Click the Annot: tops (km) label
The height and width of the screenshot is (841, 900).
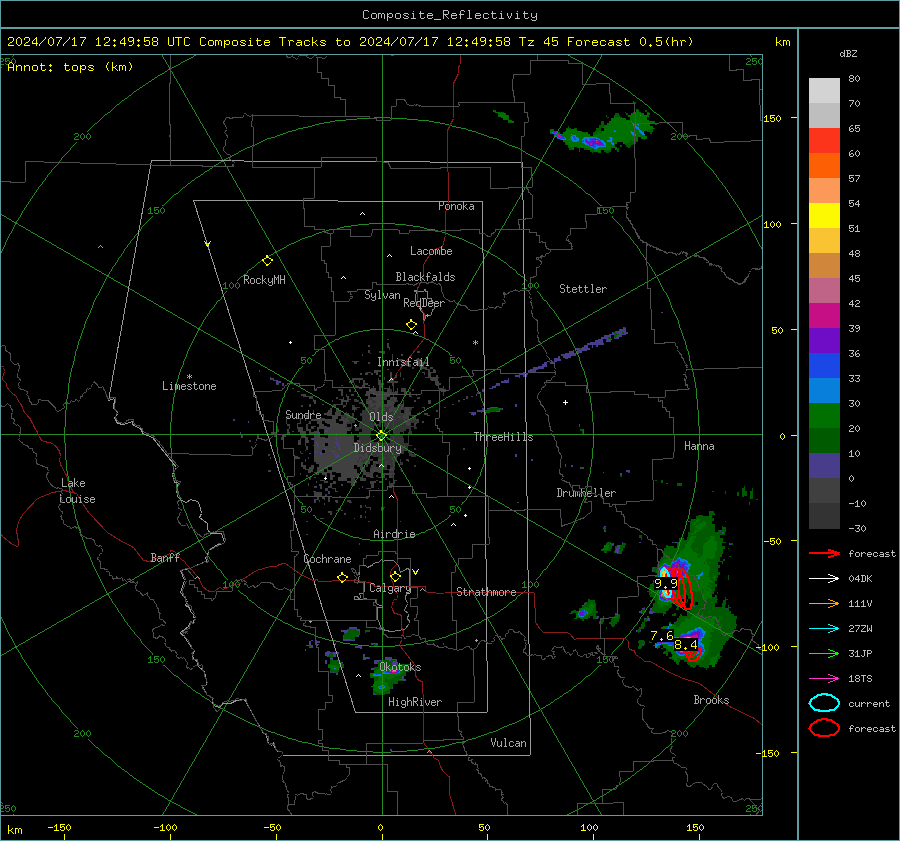point(70,67)
